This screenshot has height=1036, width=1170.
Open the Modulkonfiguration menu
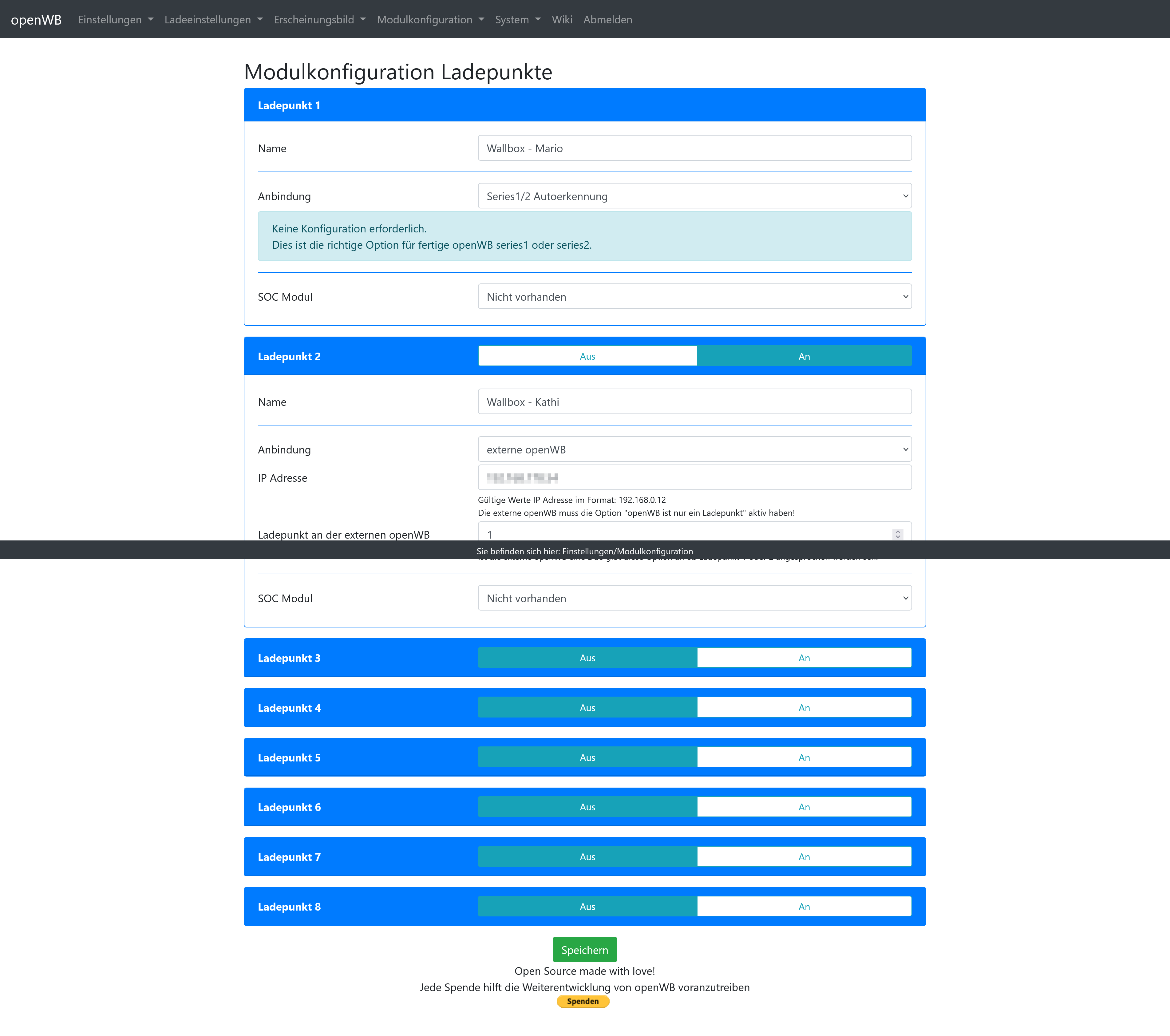[430, 19]
